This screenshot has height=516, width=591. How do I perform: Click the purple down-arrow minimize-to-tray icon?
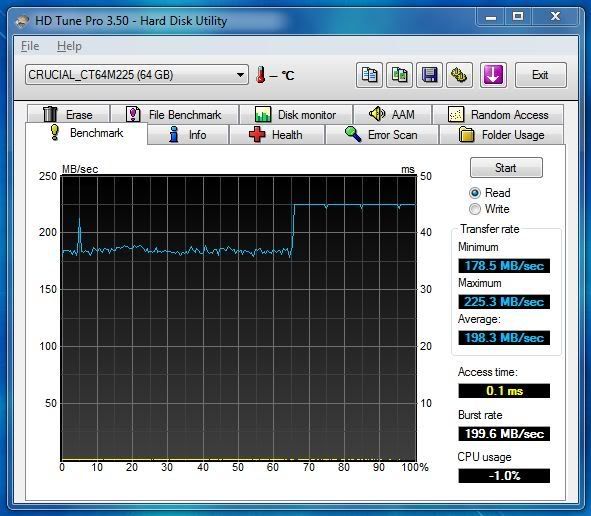493,75
